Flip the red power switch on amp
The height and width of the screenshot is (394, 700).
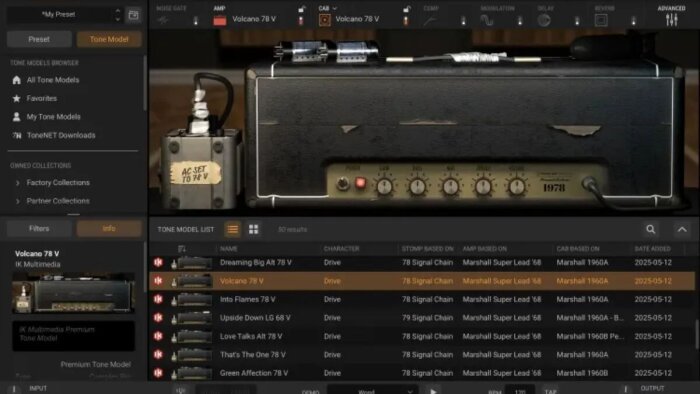[x=360, y=183]
